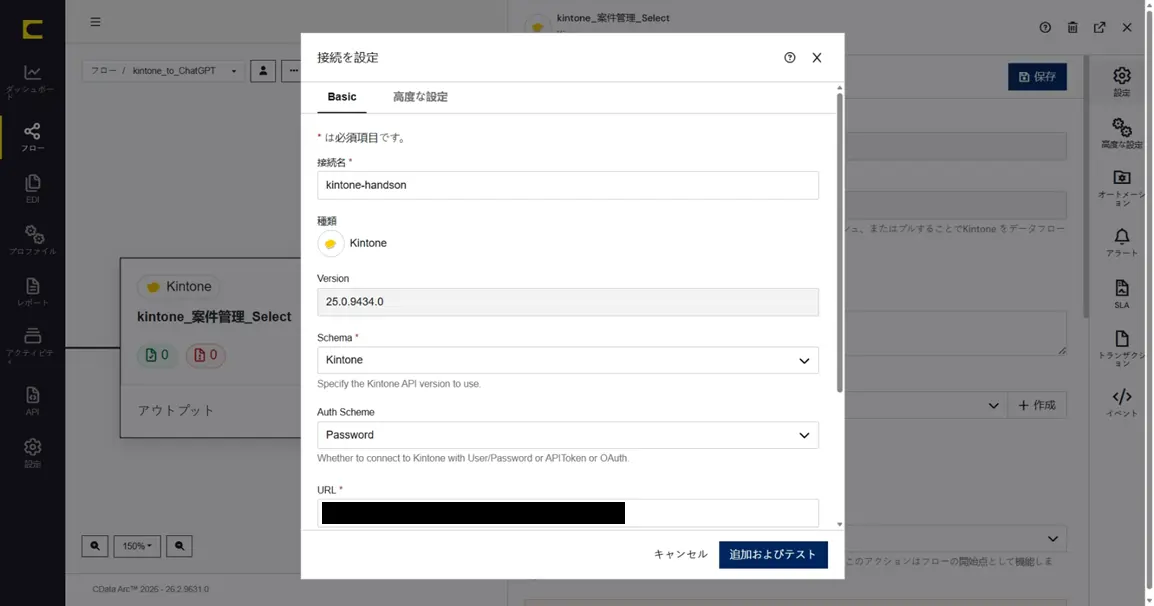The height and width of the screenshot is (606, 1154).
Task: Click the ellipsis button beside user icon
Action: [x=293, y=71]
